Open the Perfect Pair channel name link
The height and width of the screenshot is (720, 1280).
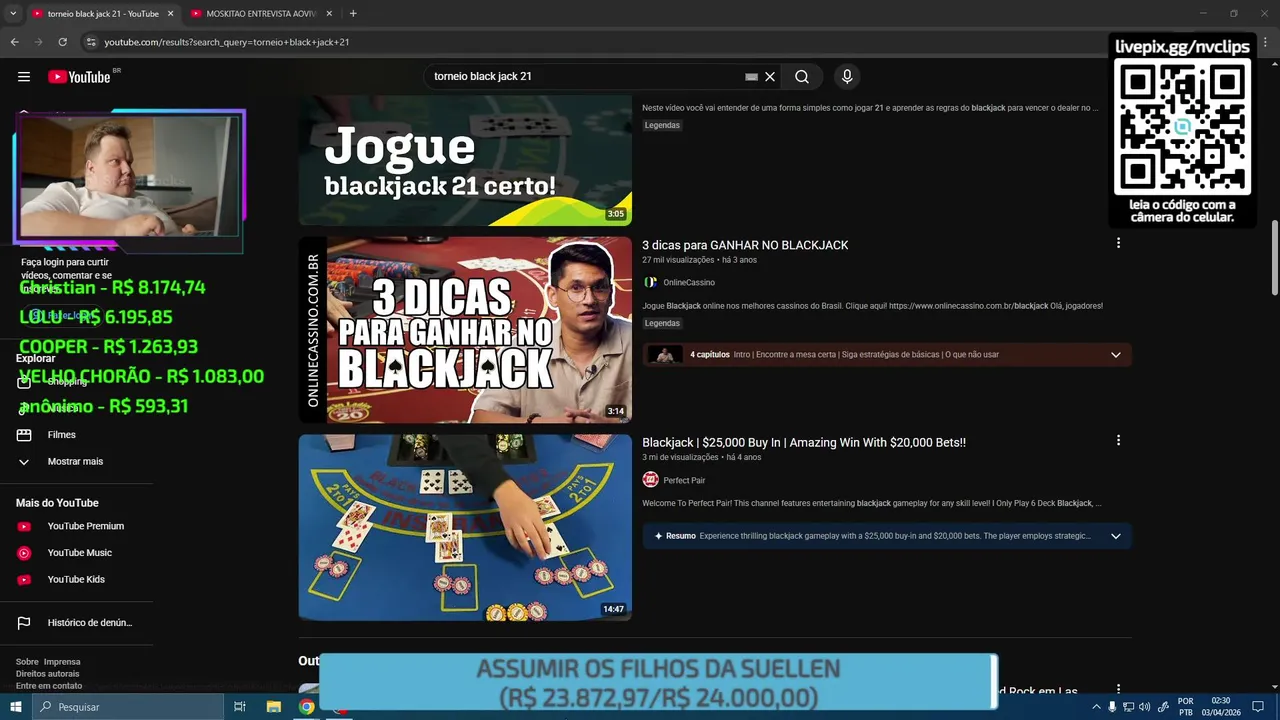(x=684, y=480)
